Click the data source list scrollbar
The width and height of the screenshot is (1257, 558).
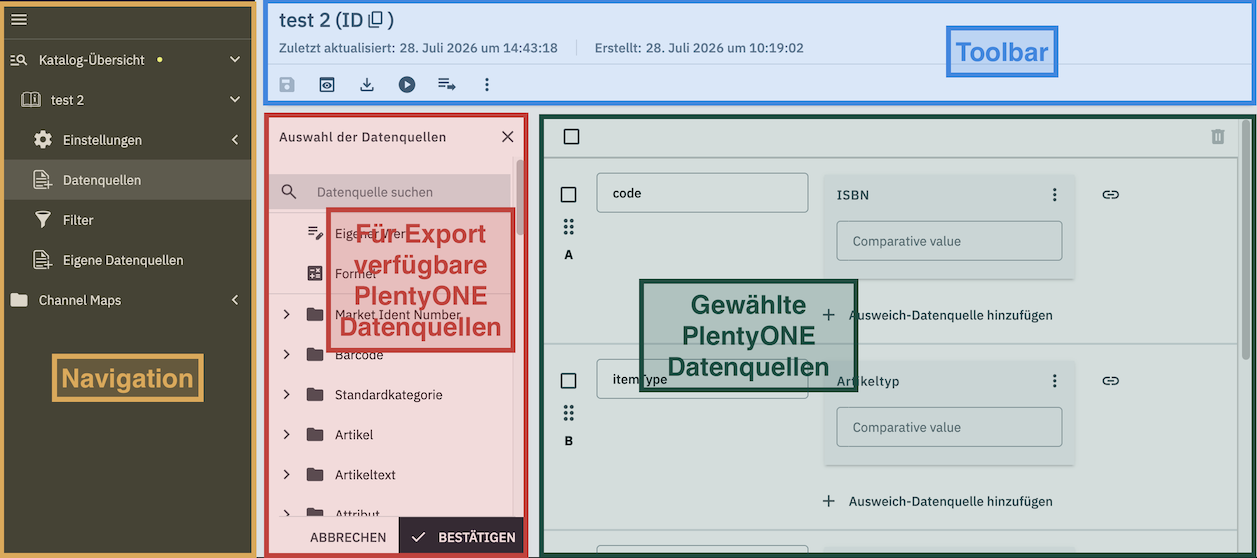520,196
